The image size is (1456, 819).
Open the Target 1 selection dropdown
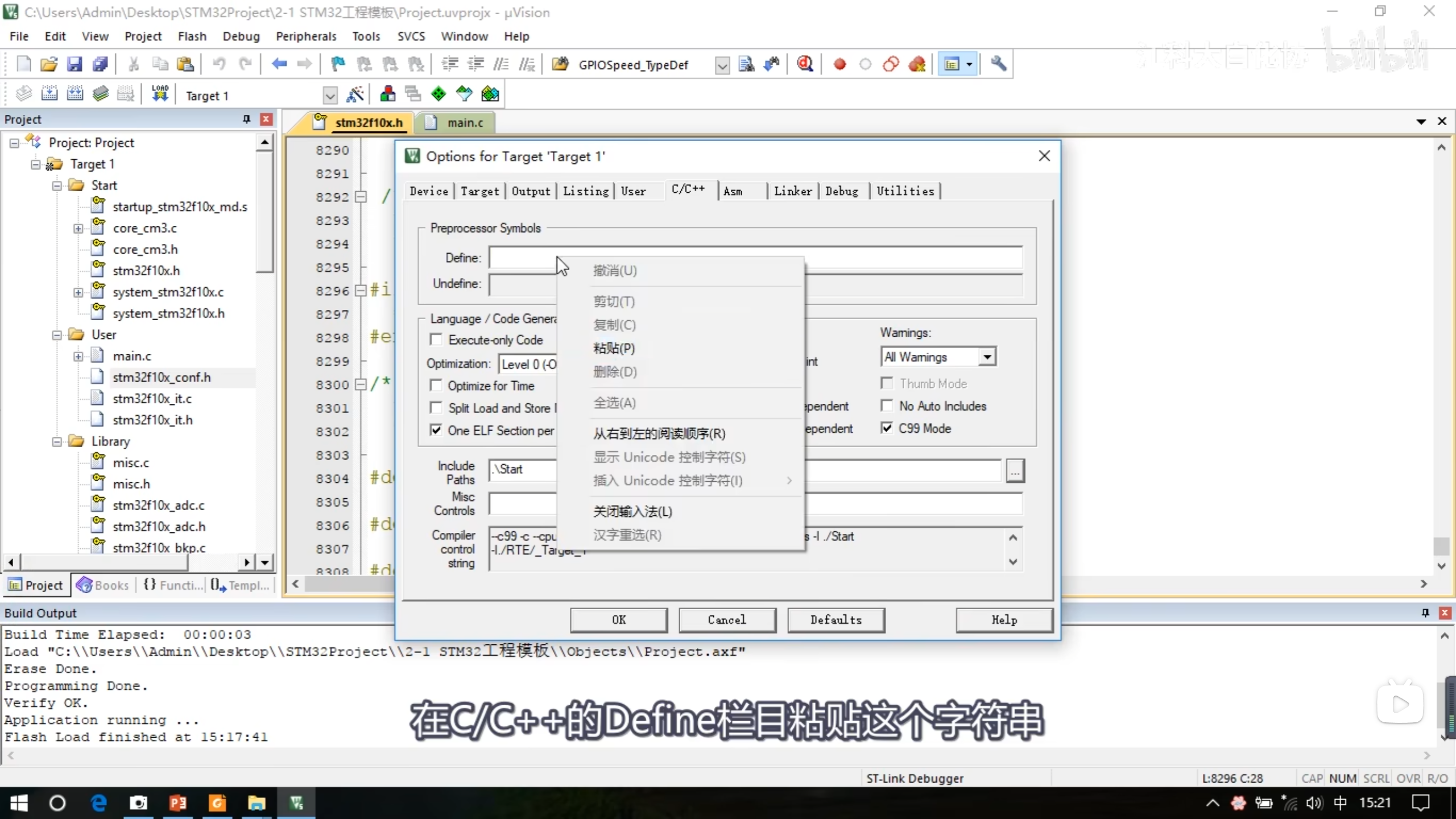(x=329, y=96)
